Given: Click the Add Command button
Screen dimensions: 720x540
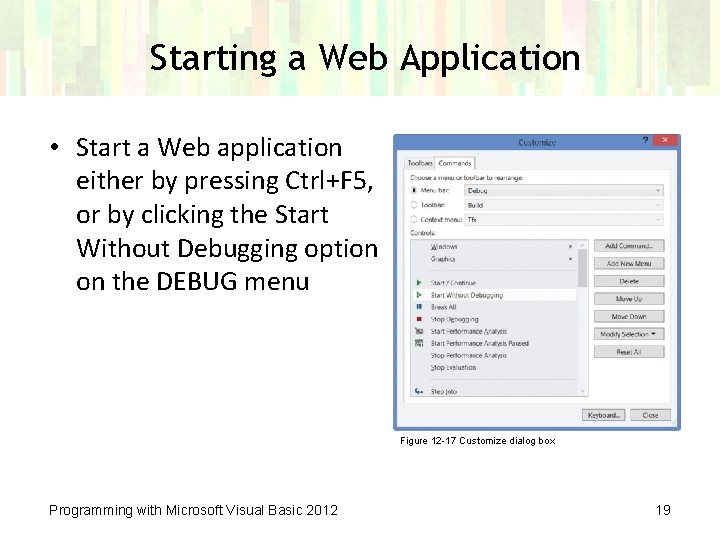Looking at the screenshot, I should 629,246.
